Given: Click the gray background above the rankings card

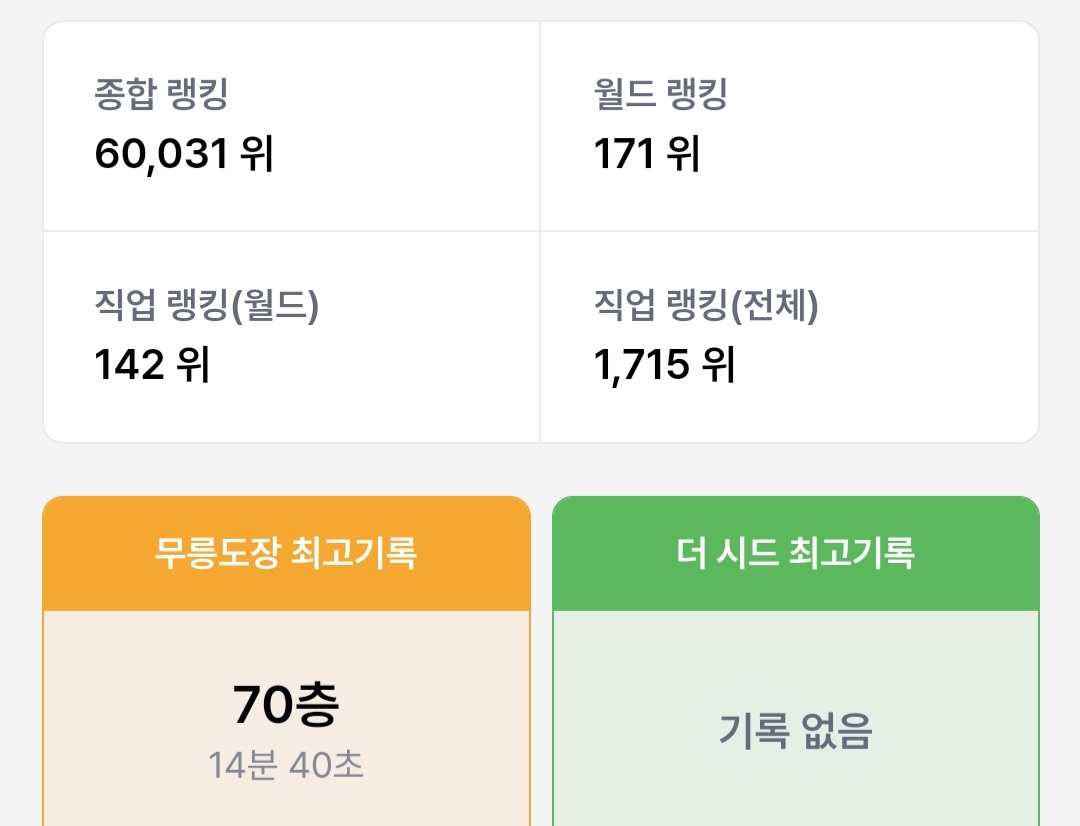Looking at the screenshot, I should [540, 9].
